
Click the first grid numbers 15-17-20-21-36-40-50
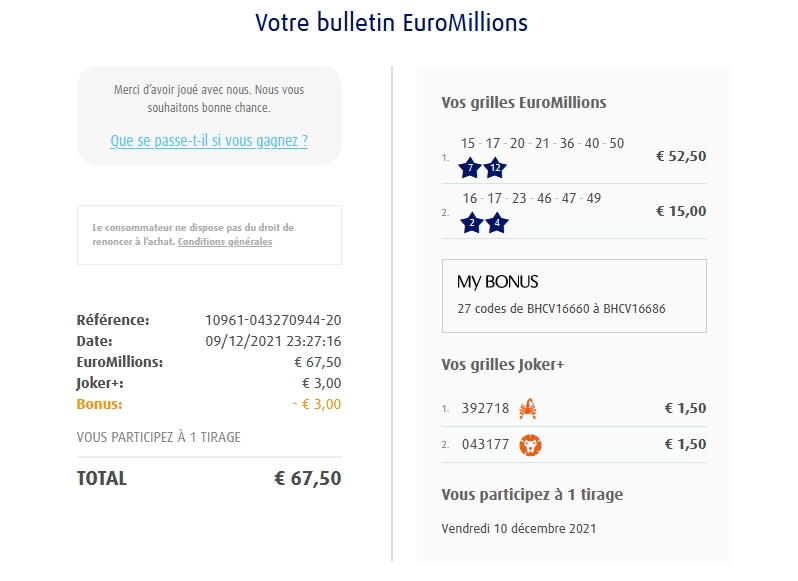(542, 143)
